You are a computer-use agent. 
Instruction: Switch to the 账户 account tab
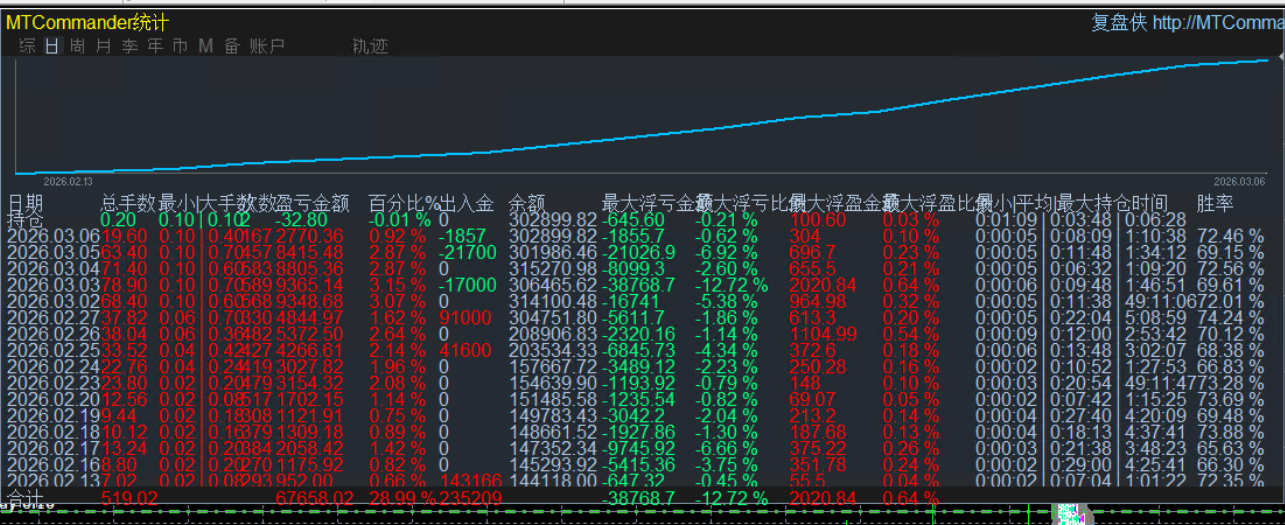[267, 46]
